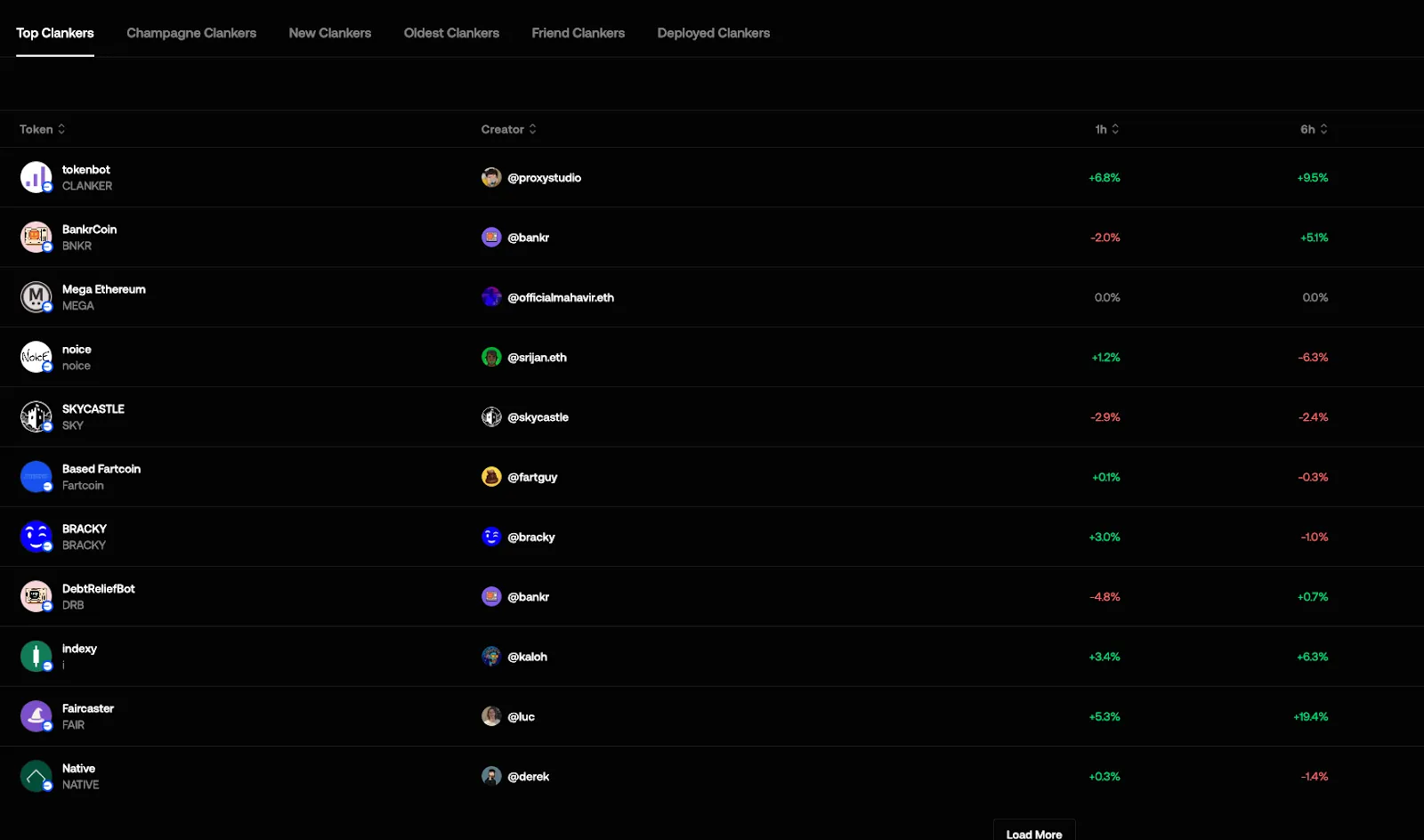The width and height of the screenshot is (1424, 840).
Task: Open the Faircaster wizard hat icon
Action: [36, 716]
